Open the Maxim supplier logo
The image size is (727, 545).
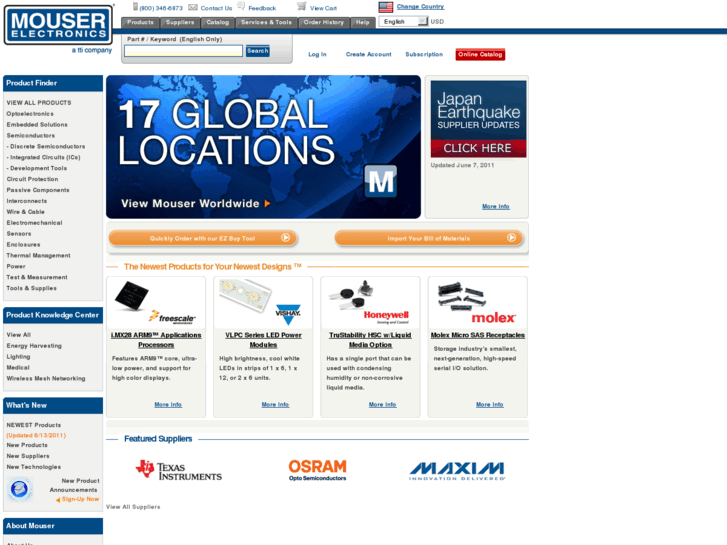[457, 471]
